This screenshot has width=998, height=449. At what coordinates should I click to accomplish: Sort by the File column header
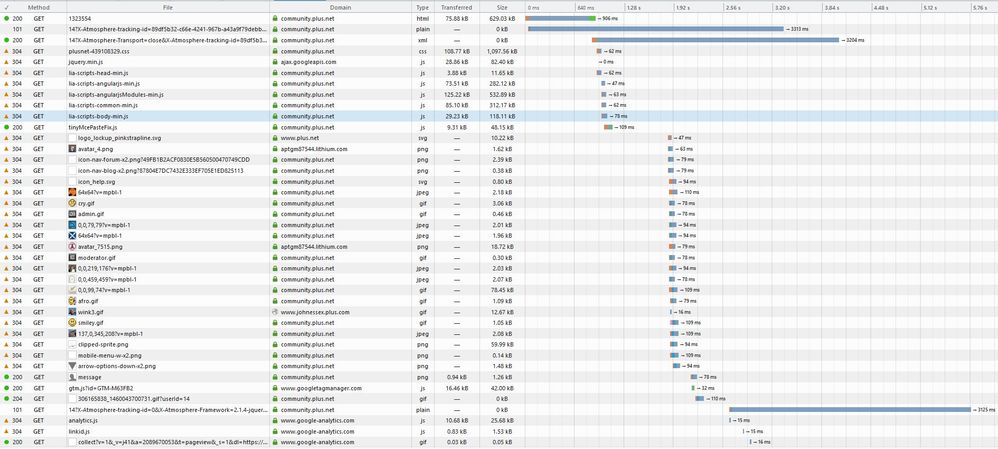167,7
